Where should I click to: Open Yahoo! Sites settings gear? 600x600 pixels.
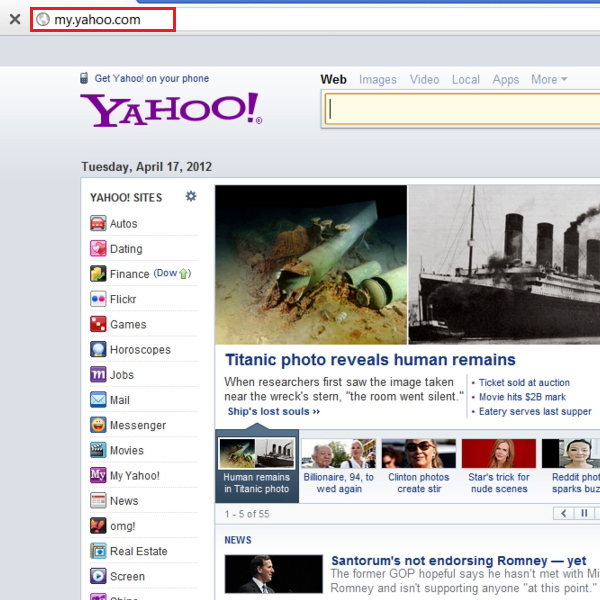191,196
